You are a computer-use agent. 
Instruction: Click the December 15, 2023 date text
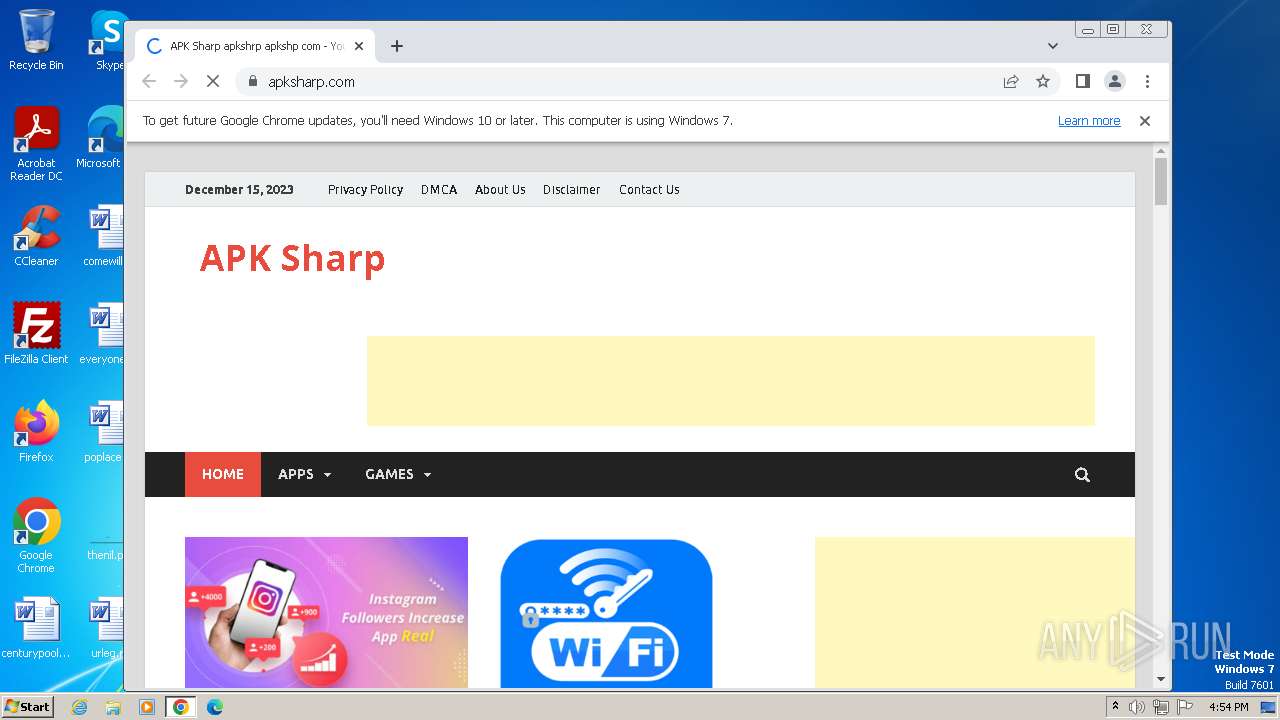pos(239,190)
